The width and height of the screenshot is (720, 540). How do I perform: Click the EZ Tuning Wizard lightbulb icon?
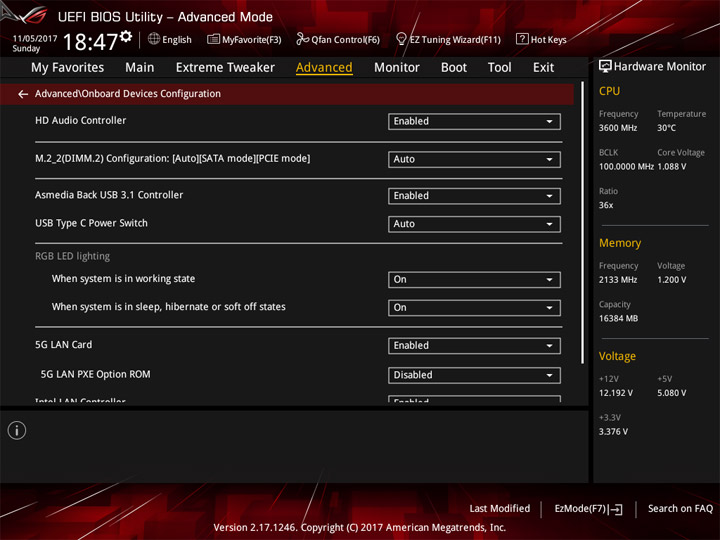tap(401, 39)
